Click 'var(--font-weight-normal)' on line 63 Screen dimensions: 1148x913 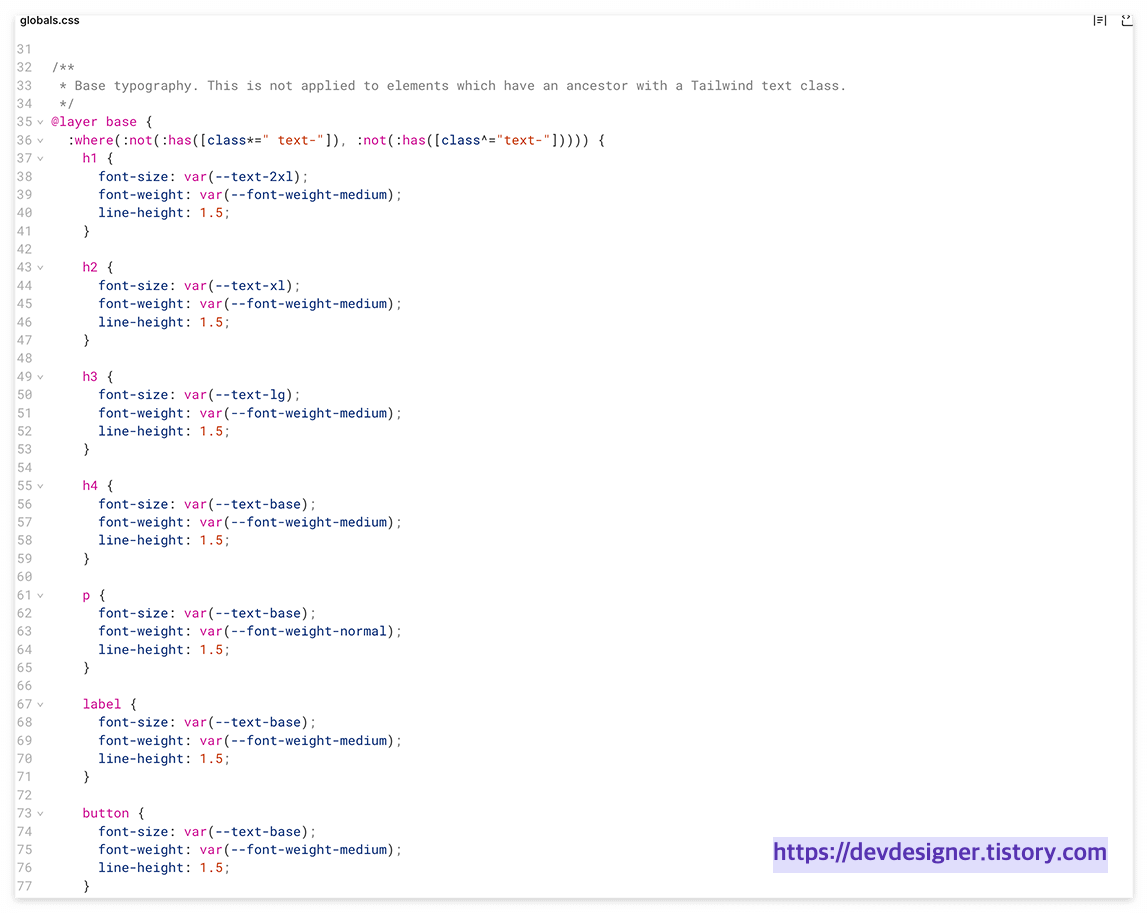[x=297, y=631]
